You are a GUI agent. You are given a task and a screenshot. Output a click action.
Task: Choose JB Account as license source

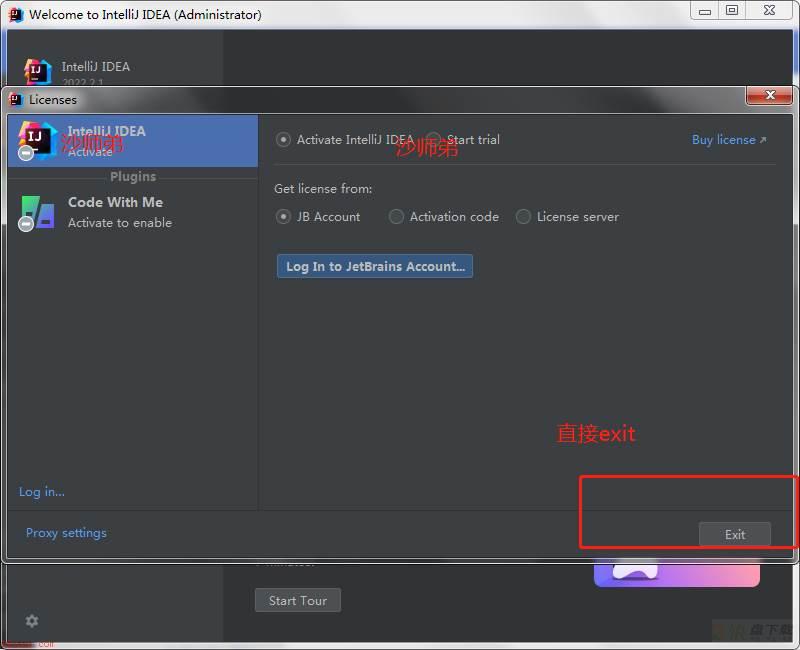(283, 217)
